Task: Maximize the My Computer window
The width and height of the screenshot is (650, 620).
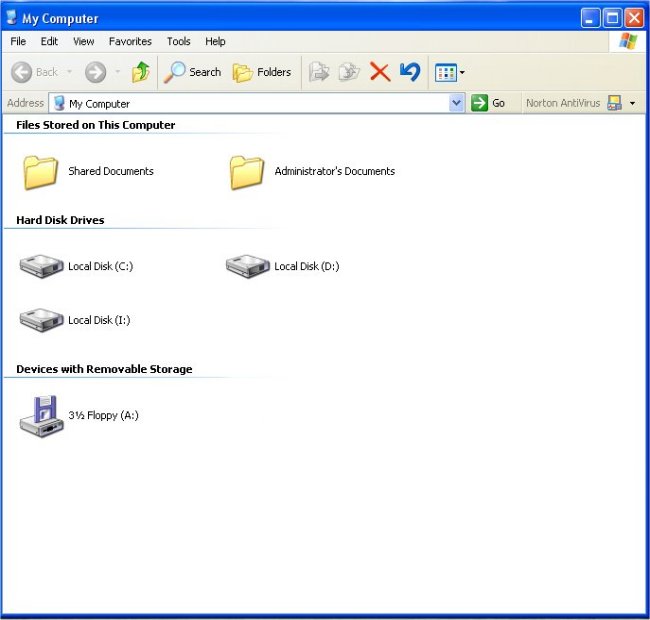Action: click(x=612, y=18)
